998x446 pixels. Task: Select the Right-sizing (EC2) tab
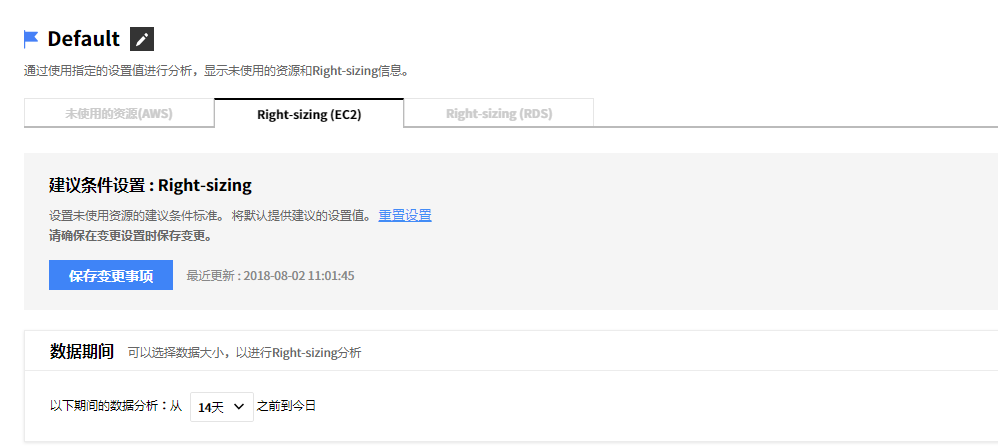pyautogui.click(x=309, y=114)
